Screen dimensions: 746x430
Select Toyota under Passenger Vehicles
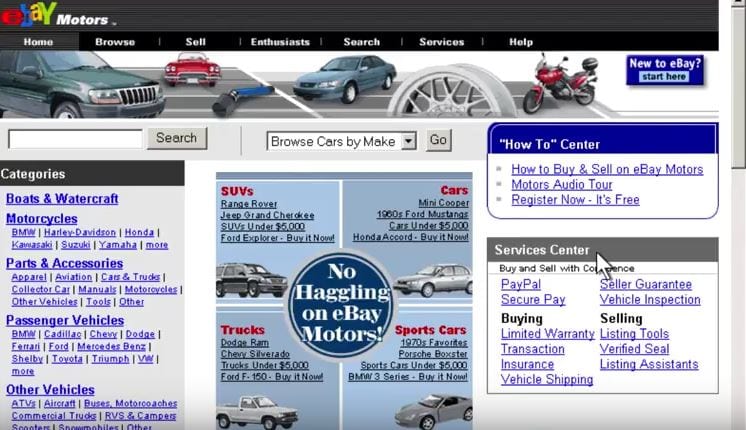(67, 359)
